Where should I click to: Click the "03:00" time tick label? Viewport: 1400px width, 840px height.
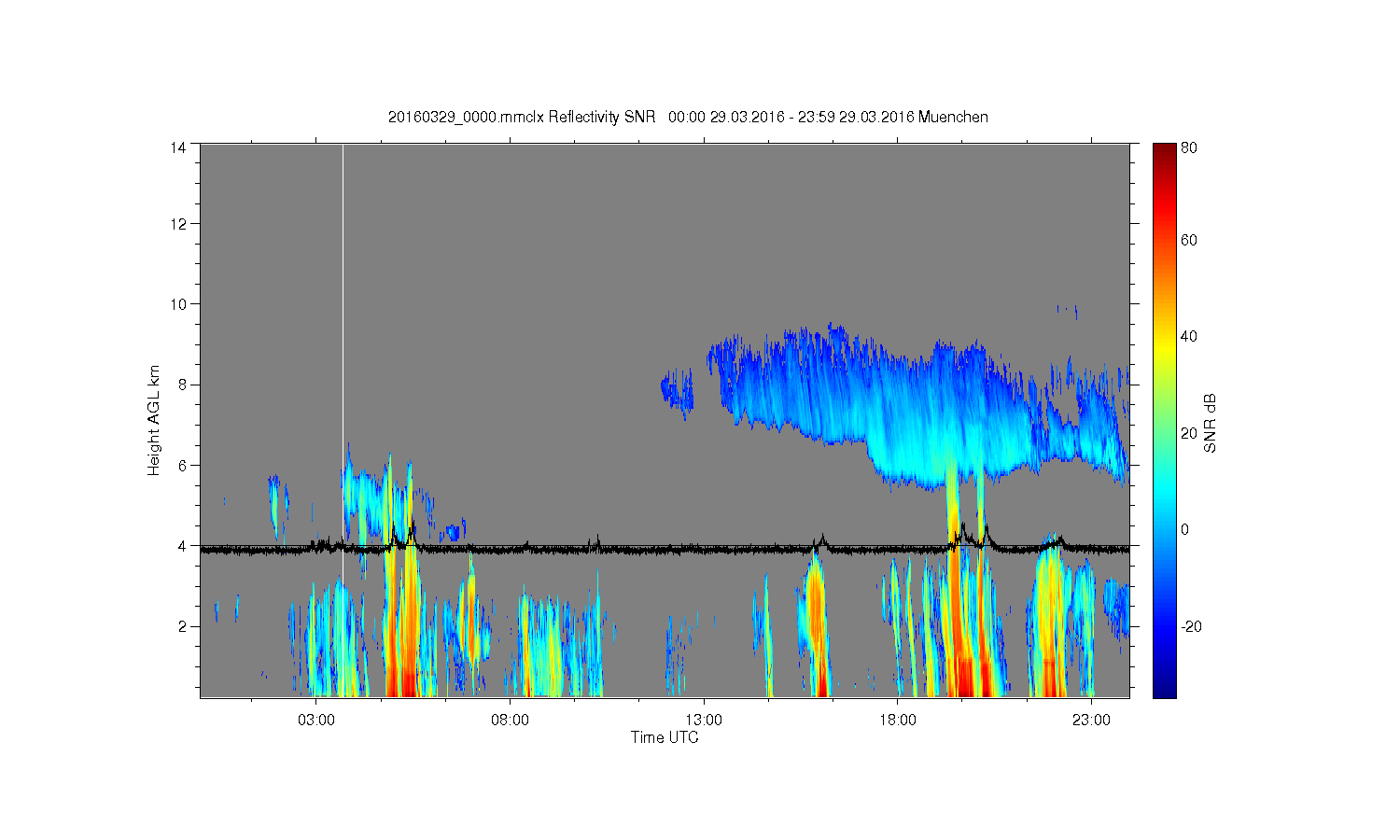[315, 720]
